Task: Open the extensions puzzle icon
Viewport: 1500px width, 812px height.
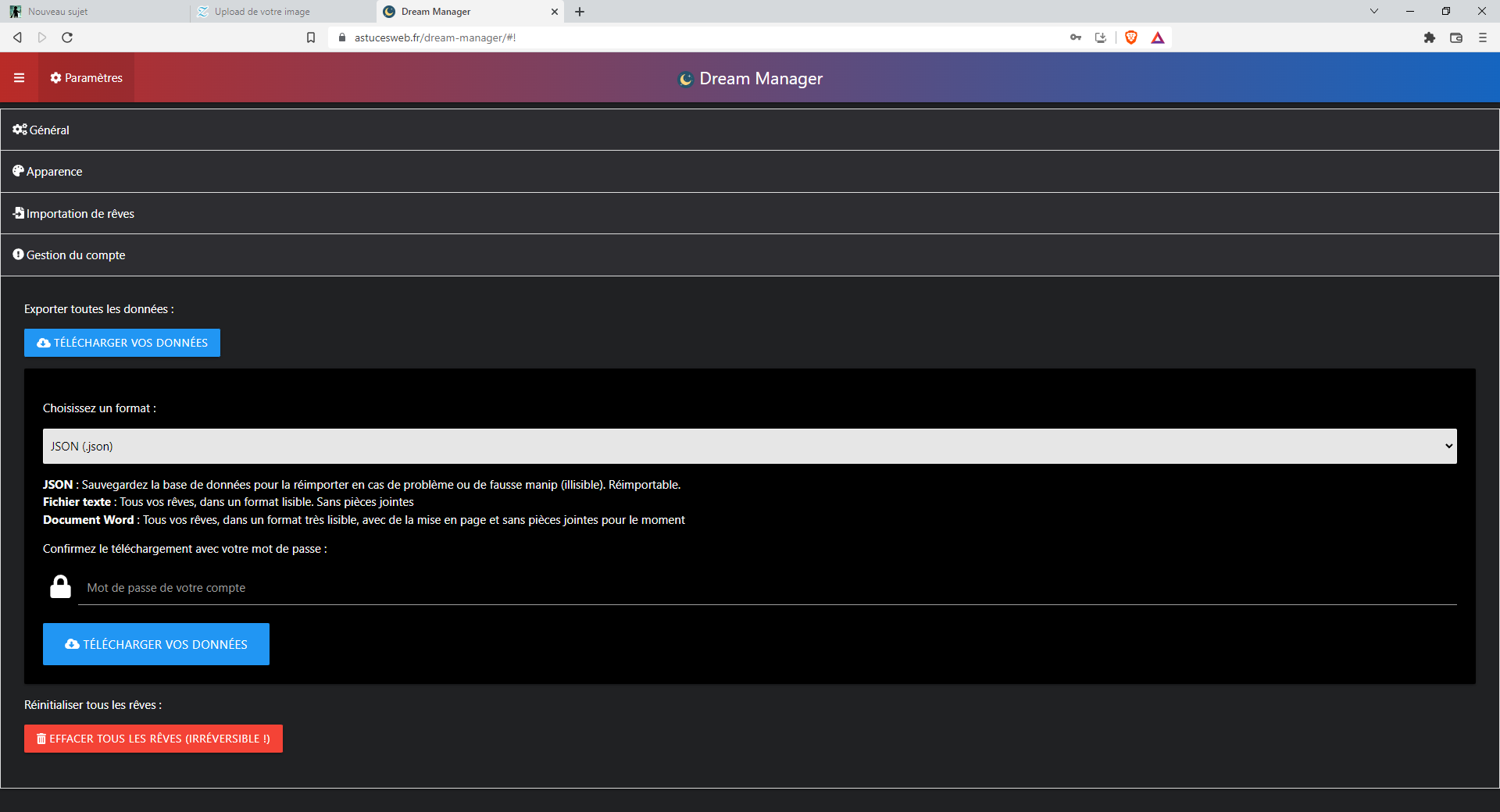Action: [1430, 37]
